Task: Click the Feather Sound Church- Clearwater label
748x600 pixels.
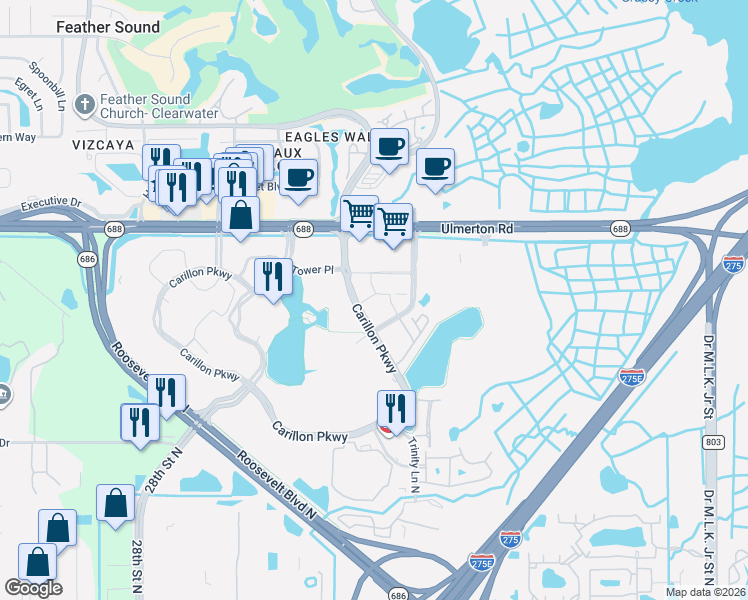Action: pos(159,106)
